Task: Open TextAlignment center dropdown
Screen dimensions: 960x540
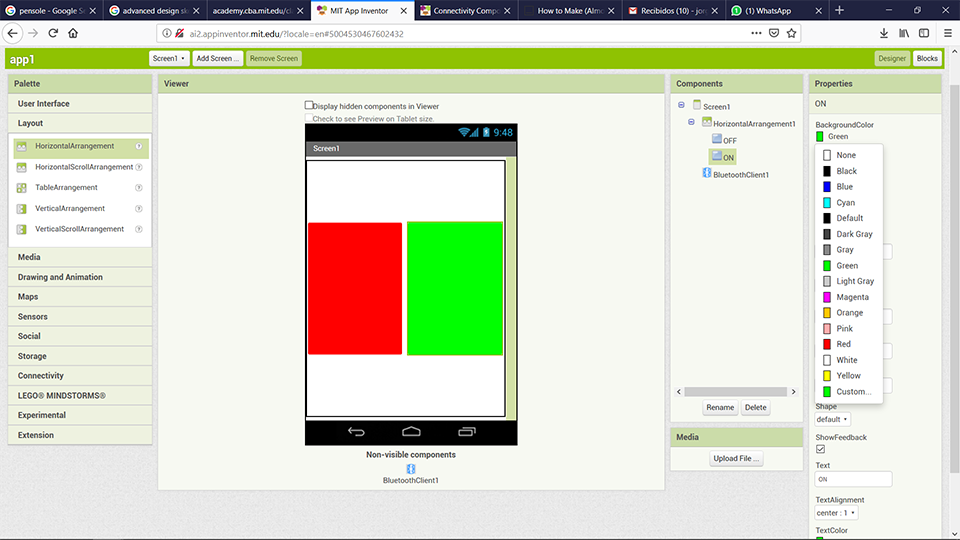Action: click(836, 513)
